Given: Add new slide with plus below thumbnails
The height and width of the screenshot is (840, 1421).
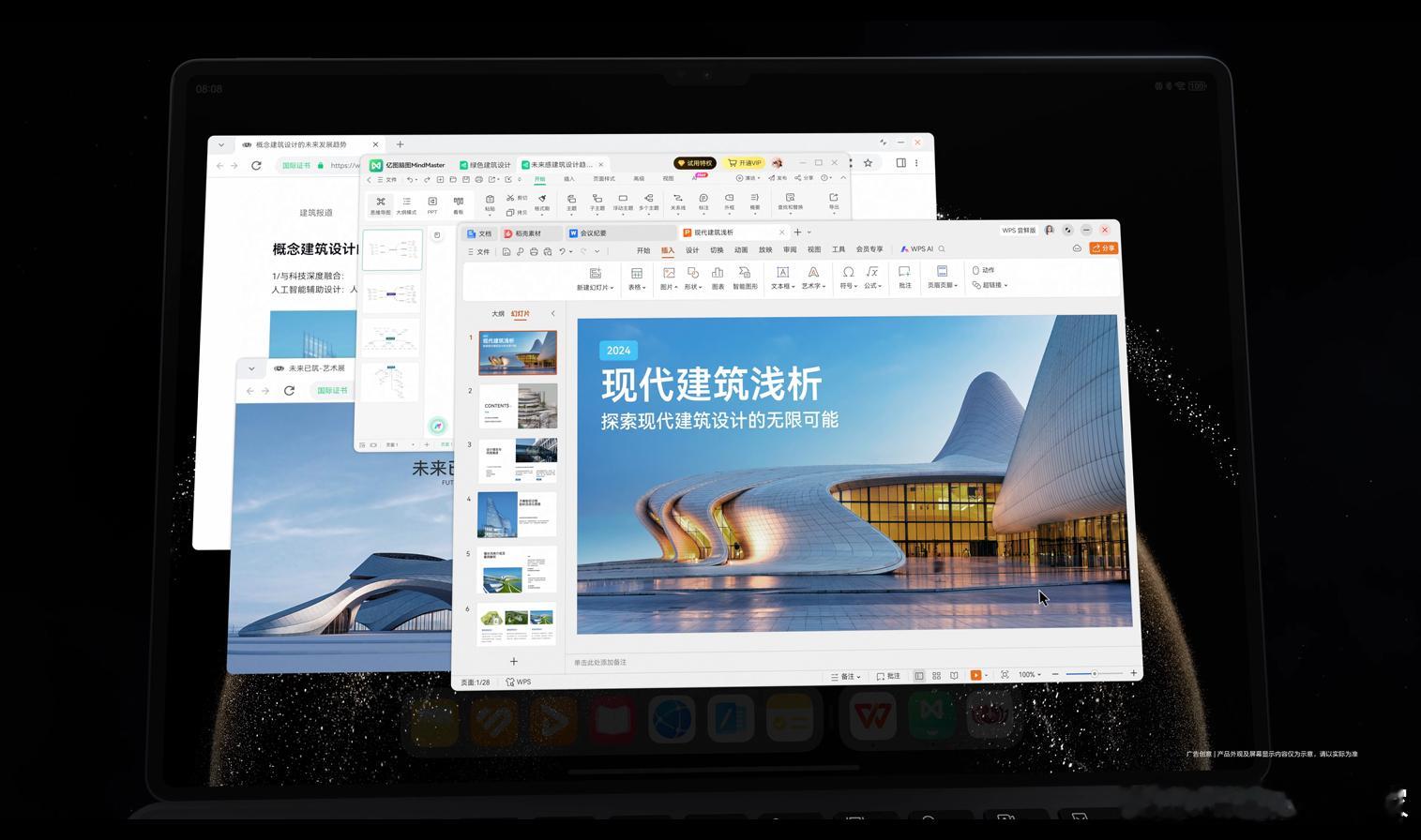Looking at the screenshot, I should click(514, 662).
